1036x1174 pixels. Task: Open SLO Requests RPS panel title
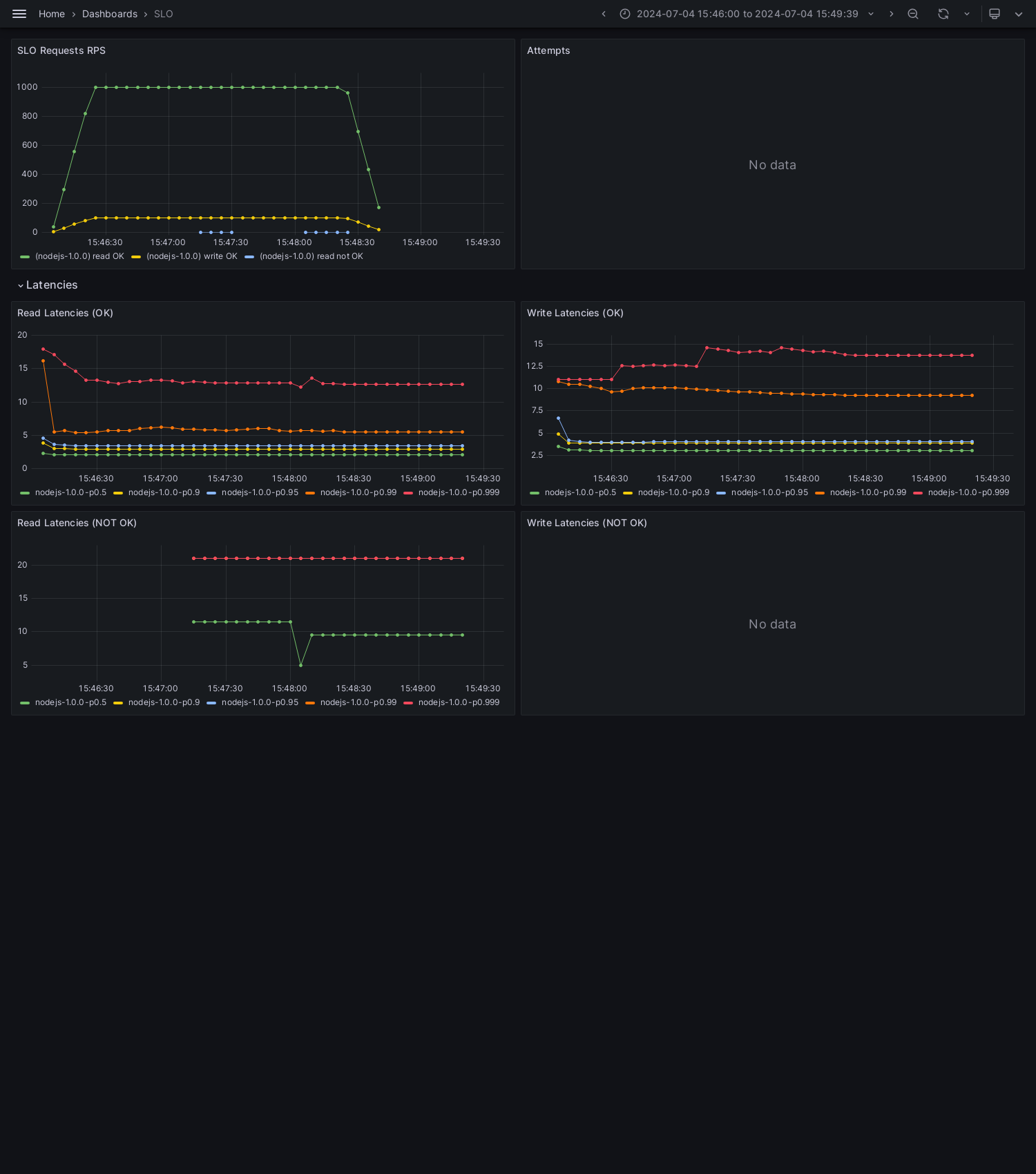click(61, 50)
